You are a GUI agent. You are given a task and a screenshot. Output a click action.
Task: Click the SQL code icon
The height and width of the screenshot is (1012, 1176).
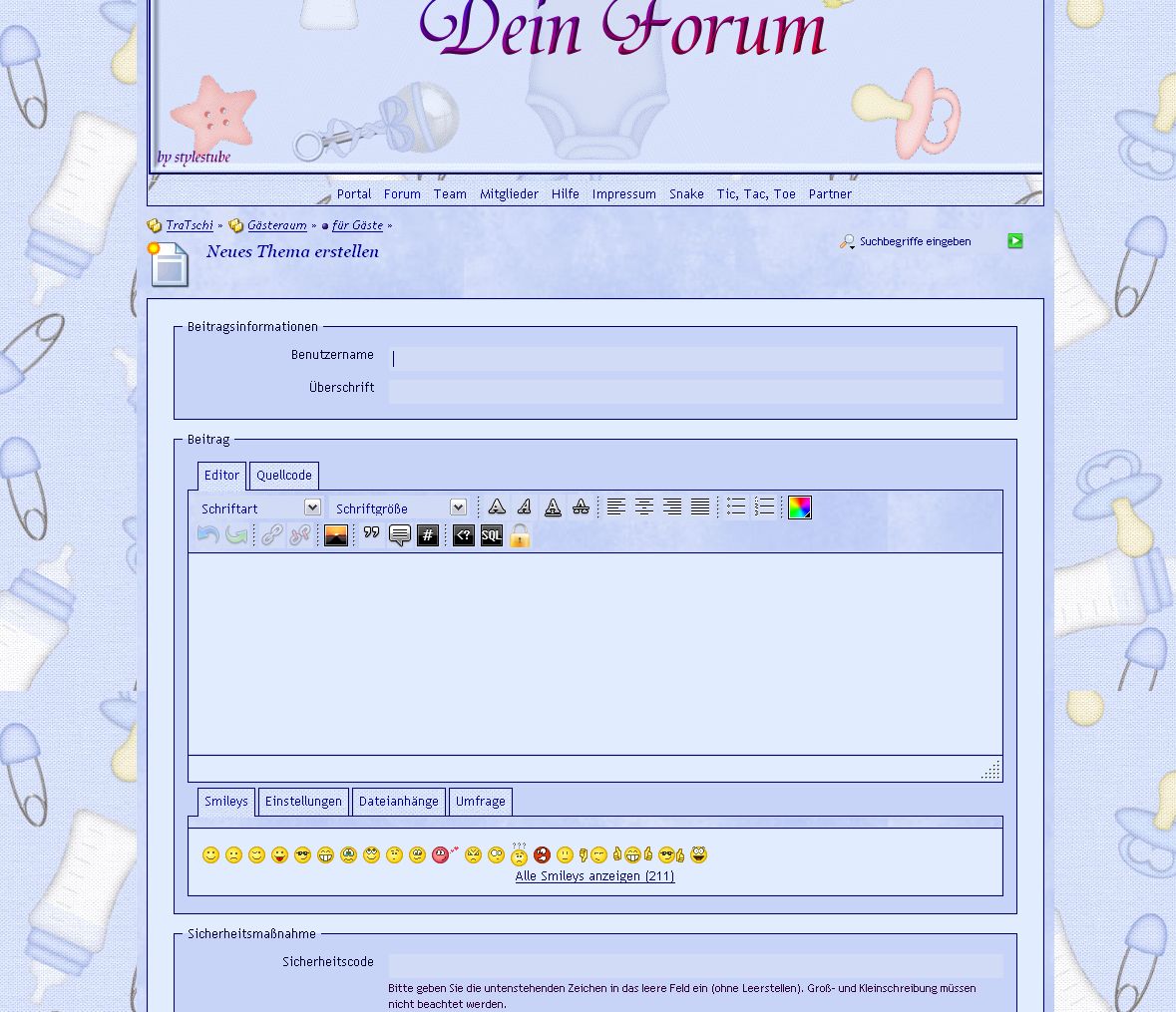click(x=492, y=536)
